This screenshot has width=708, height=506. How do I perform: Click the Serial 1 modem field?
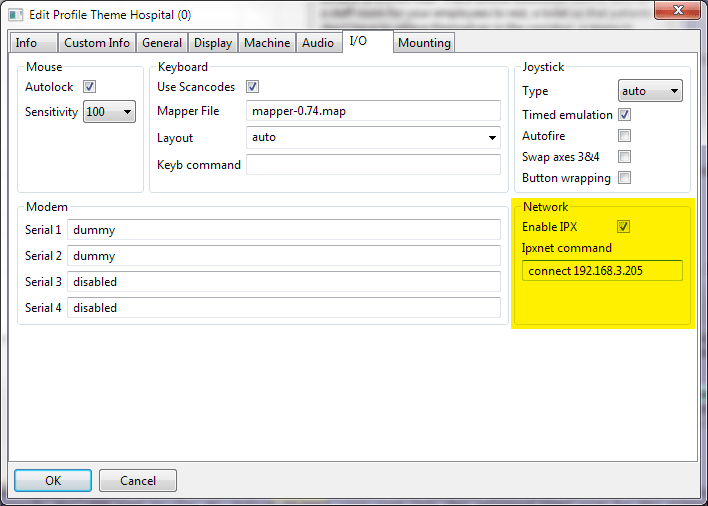pyautogui.click(x=283, y=230)
